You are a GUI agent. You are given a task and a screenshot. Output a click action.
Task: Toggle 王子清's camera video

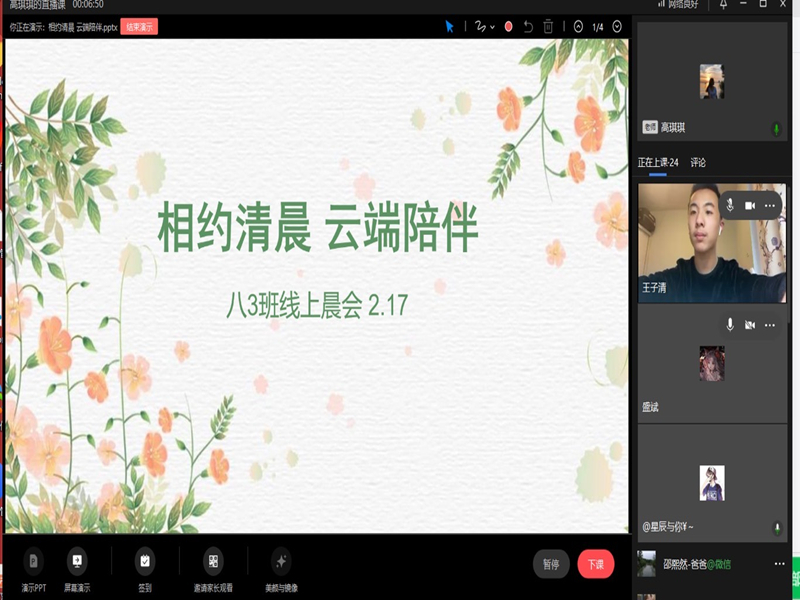(x=750, y=205)
